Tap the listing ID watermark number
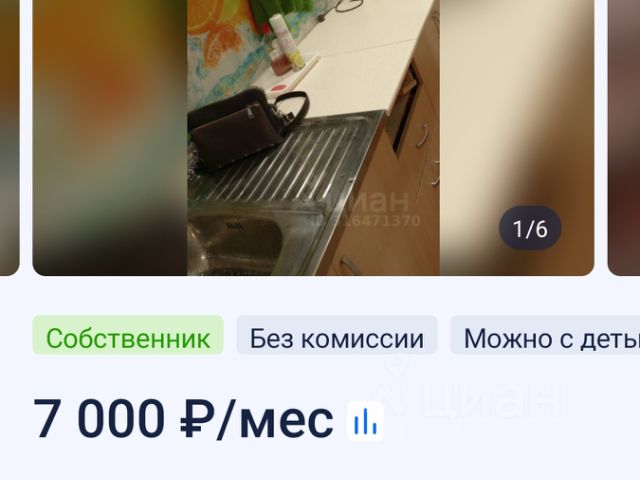Image resolution: width=640 pixels, height=480 pixels. (x=369, y=221)
